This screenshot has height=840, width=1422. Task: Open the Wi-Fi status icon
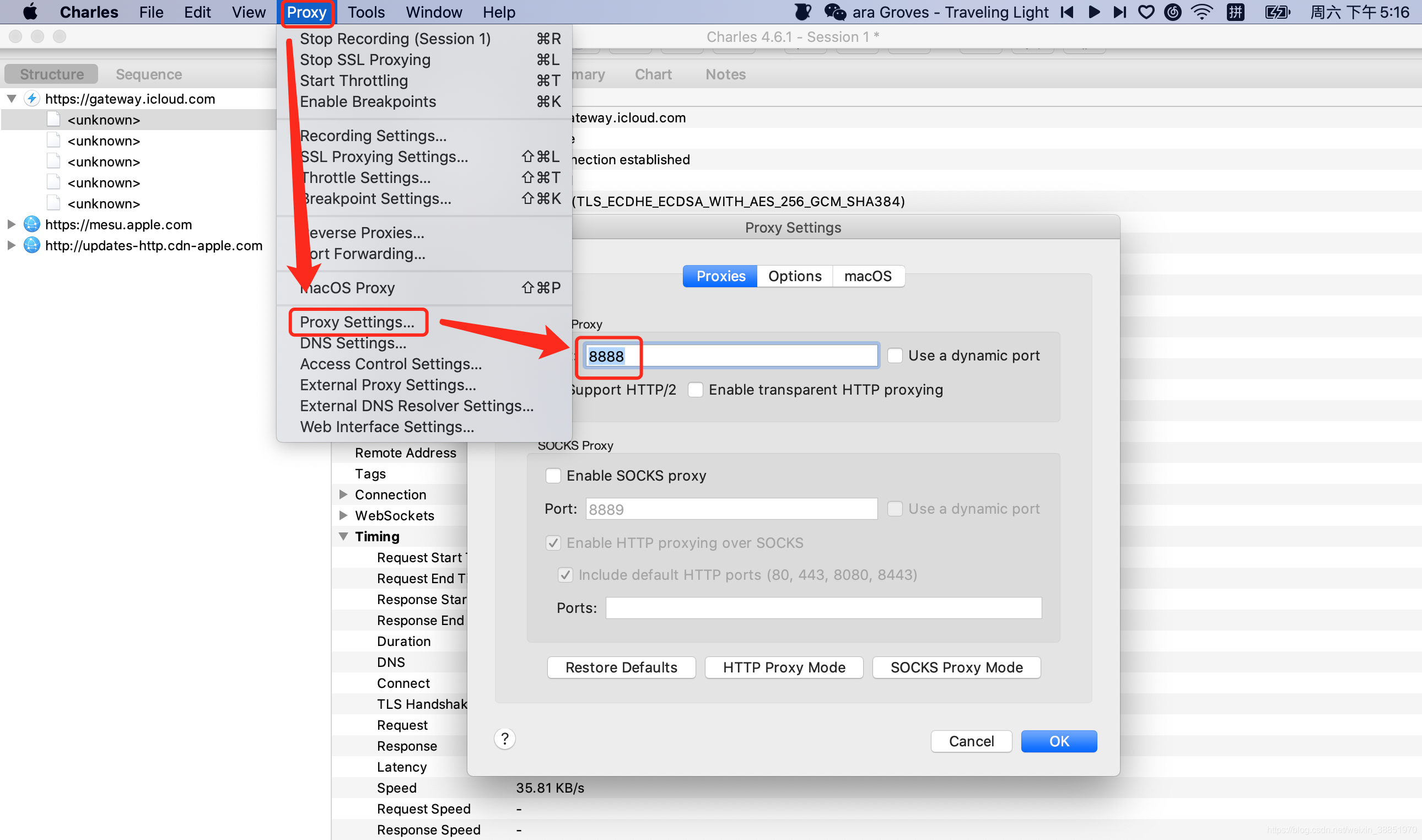click(x=1201, y=12)
